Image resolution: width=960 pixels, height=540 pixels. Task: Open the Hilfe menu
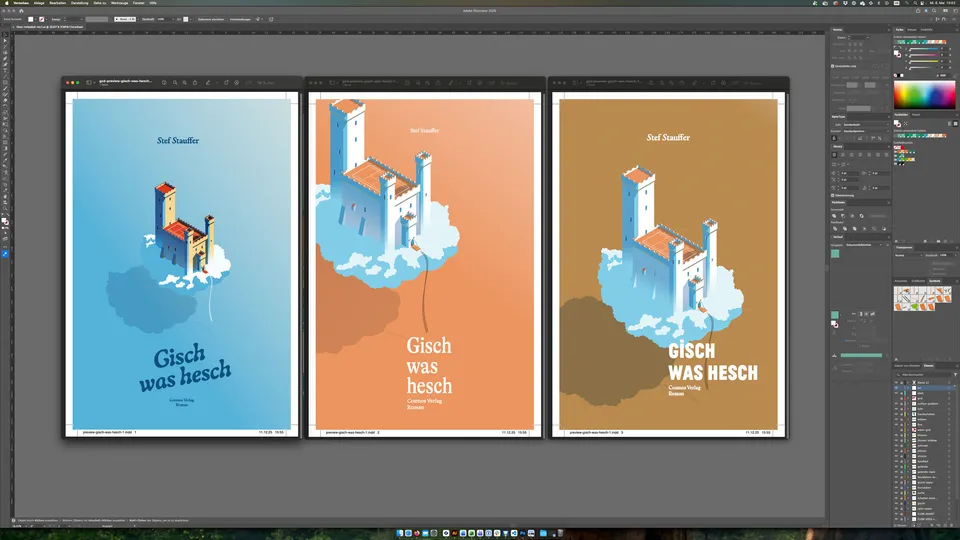point(153,2)
